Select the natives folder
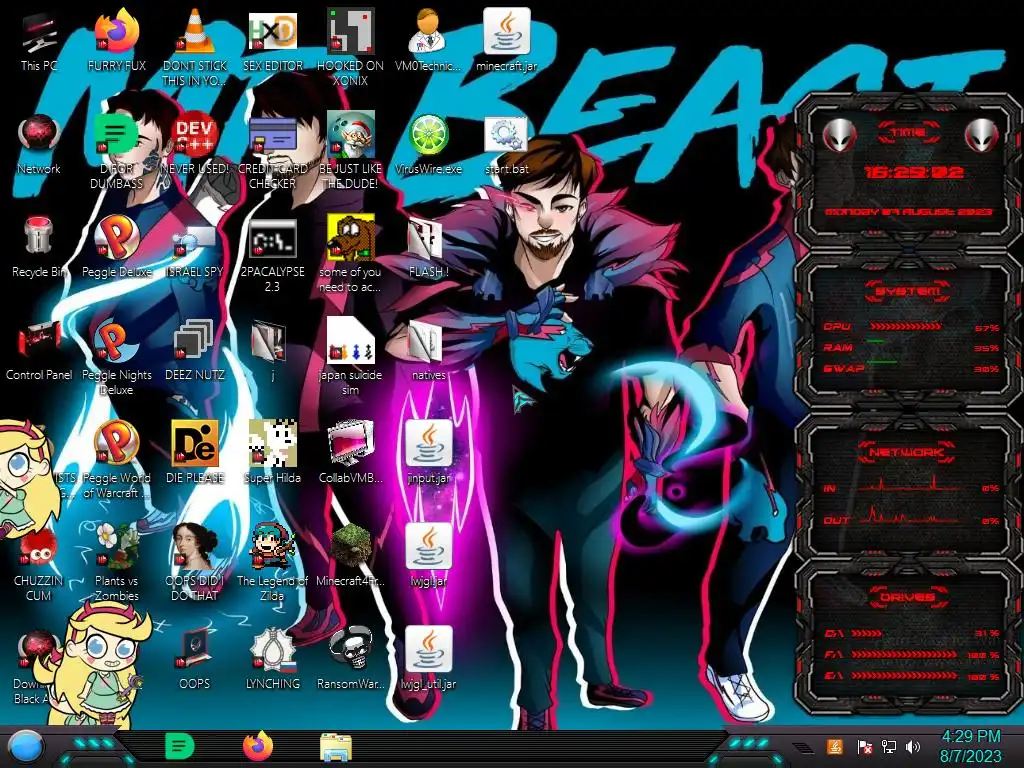This screenshot has width=1024, height=768. click(x=428, y=343)
